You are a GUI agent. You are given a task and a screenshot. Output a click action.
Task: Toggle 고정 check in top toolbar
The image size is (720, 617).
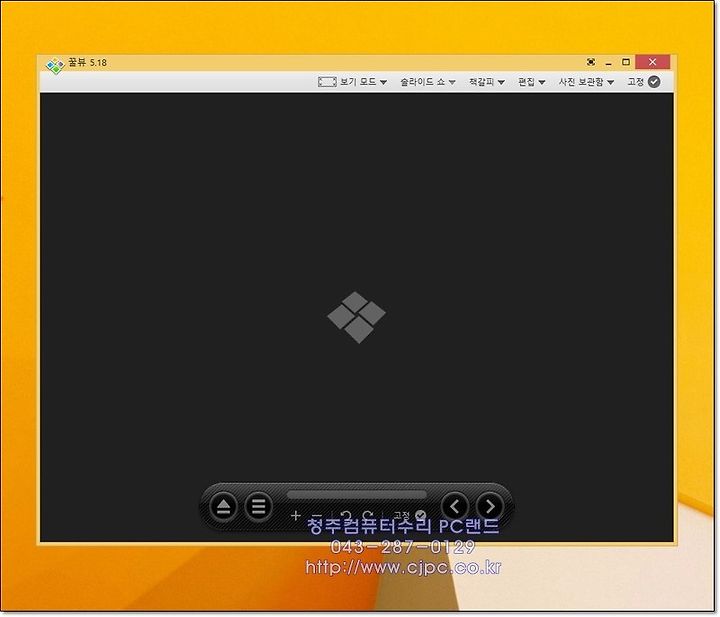tap(644, 82)
